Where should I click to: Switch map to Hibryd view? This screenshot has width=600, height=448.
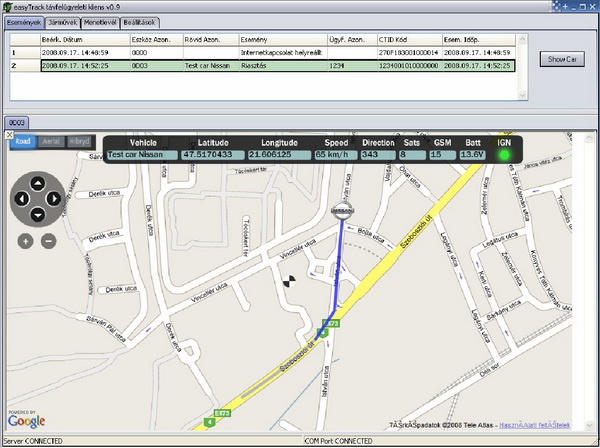click(79, 142)
